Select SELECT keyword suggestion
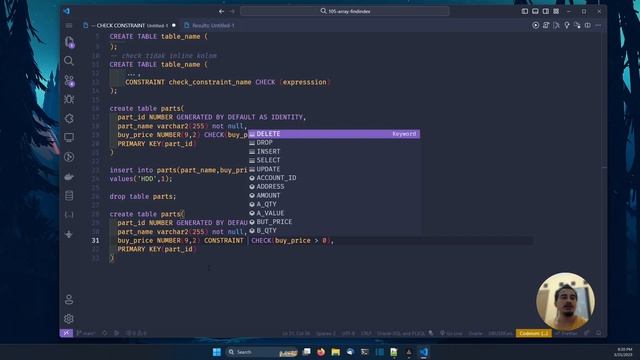Viewport: 640px width, 360px height. click(334, 160)
